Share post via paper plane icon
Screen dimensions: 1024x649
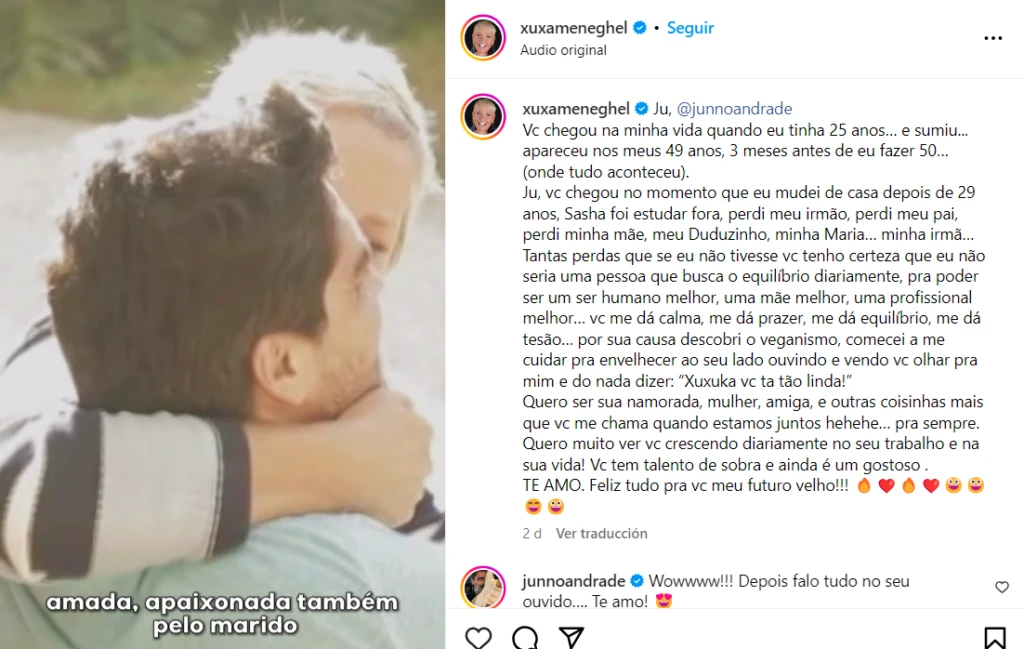click(571, 637)
